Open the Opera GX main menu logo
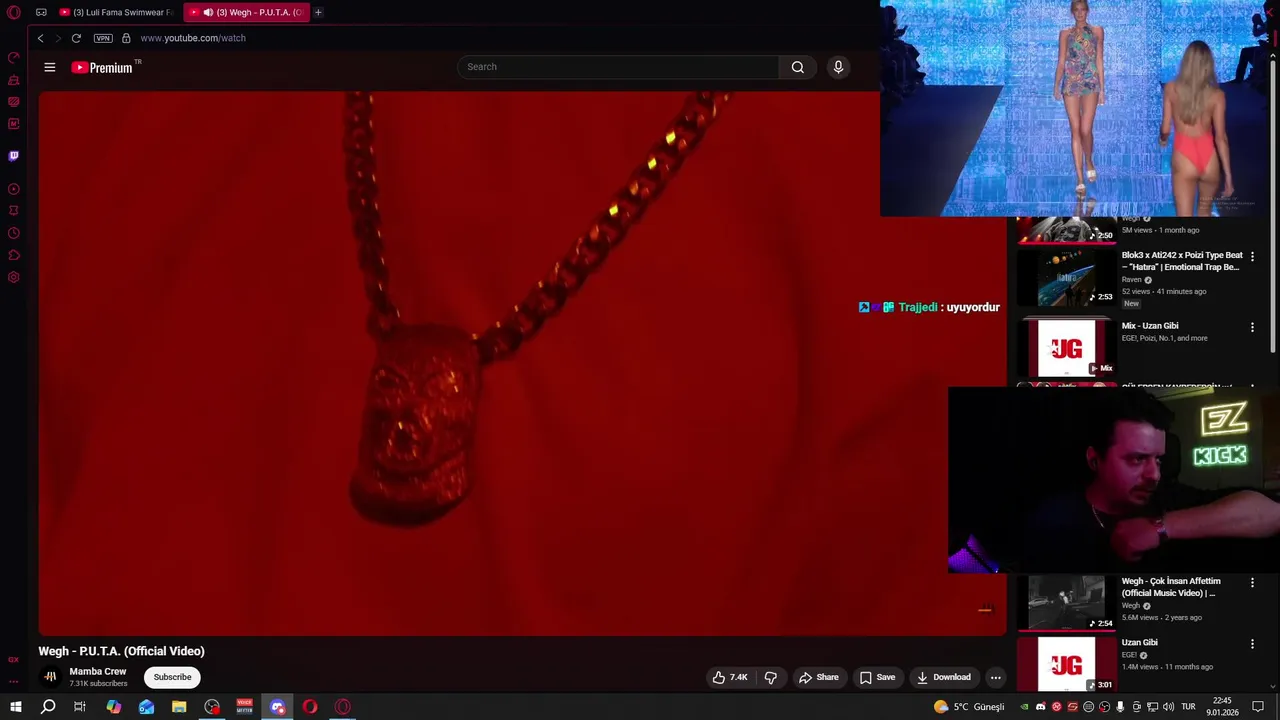The image size is (1280, 720). [14, 12]
